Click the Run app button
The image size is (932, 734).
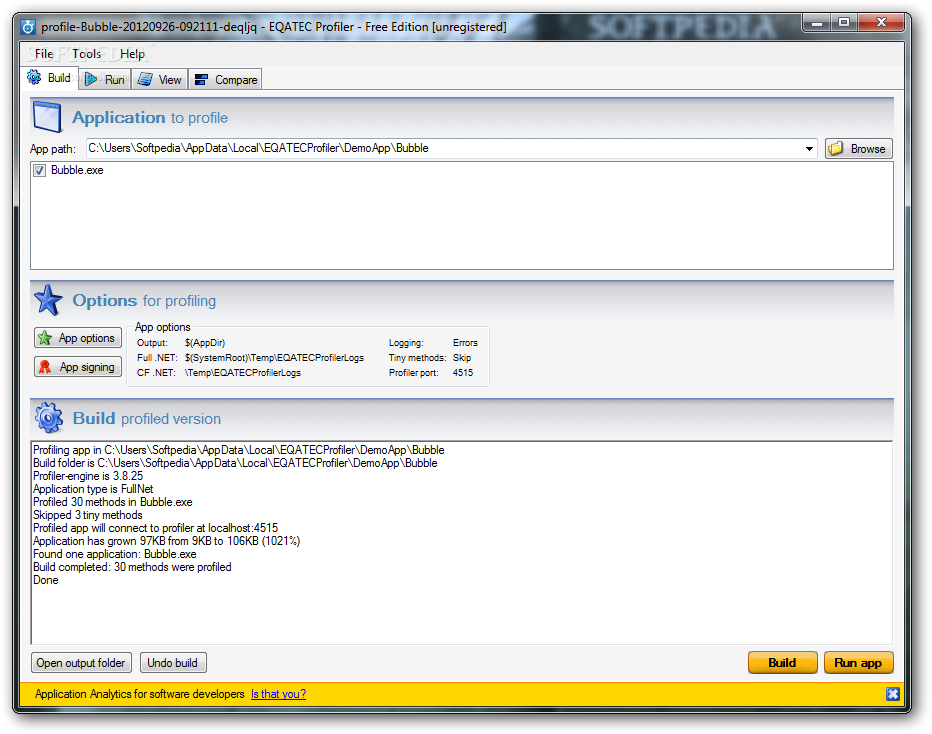(x=858, y=663)
